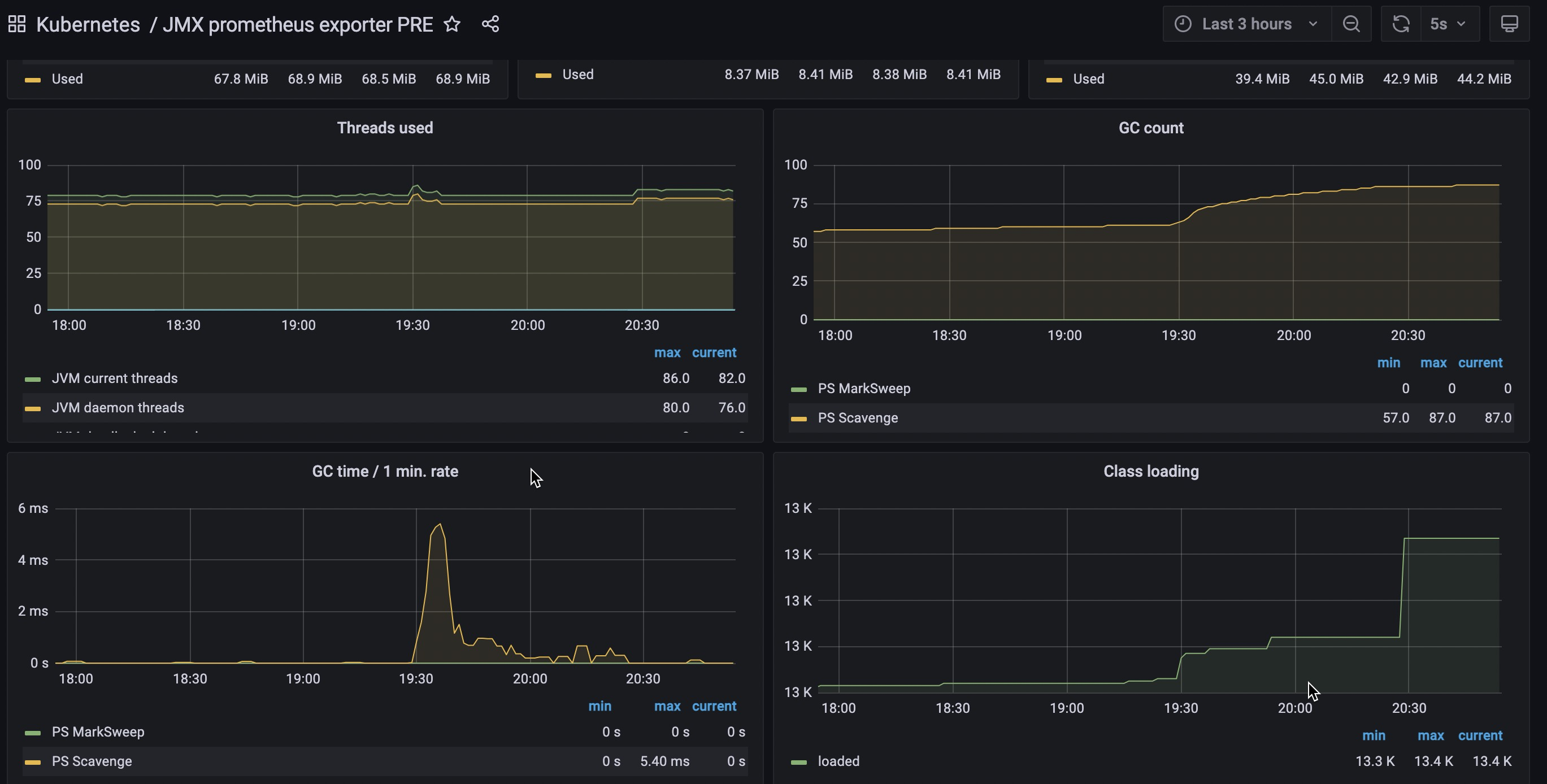
Task: Sort GC time legend by max
Action: pos(667,706)
